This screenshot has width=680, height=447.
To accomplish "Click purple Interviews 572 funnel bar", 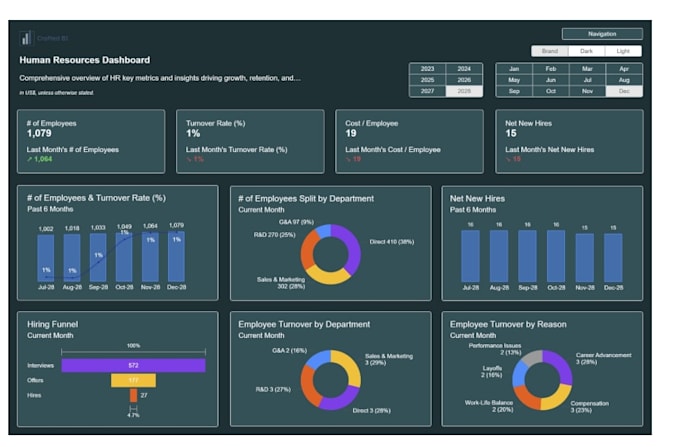I will (x=134, y=365).
